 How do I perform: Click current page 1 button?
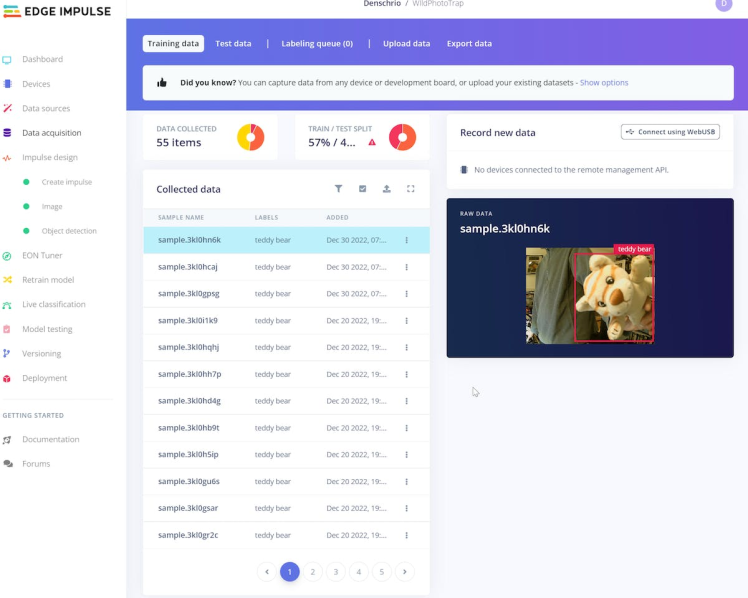(290, 571)
